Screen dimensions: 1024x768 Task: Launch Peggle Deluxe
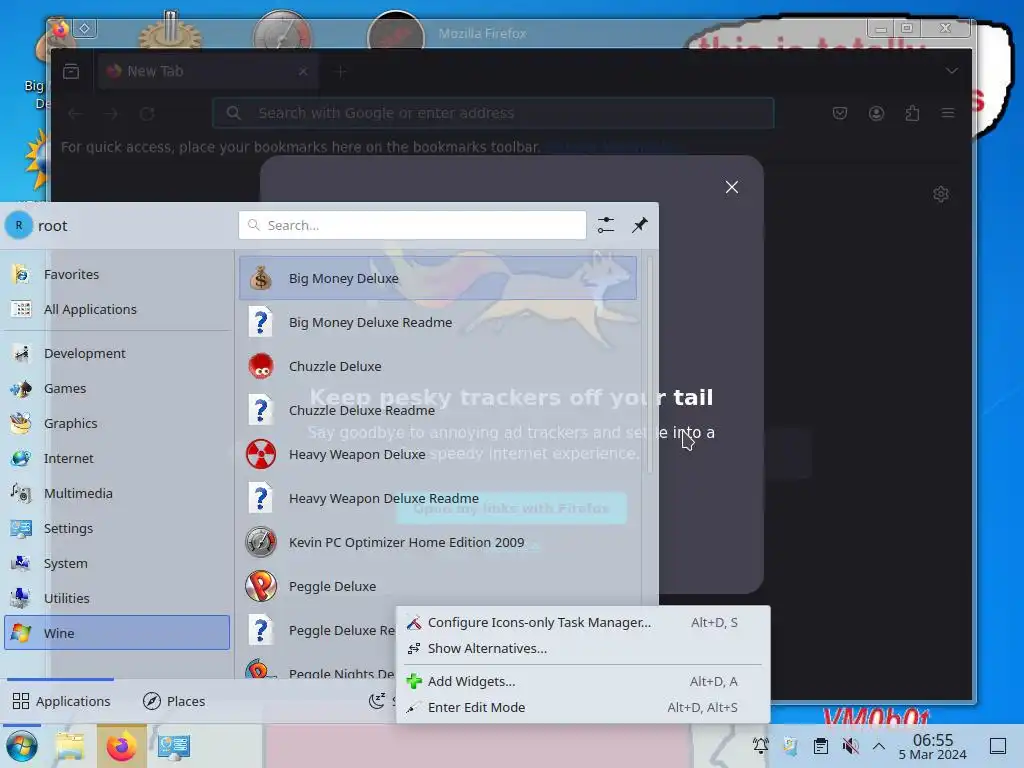tap(438, 586)
